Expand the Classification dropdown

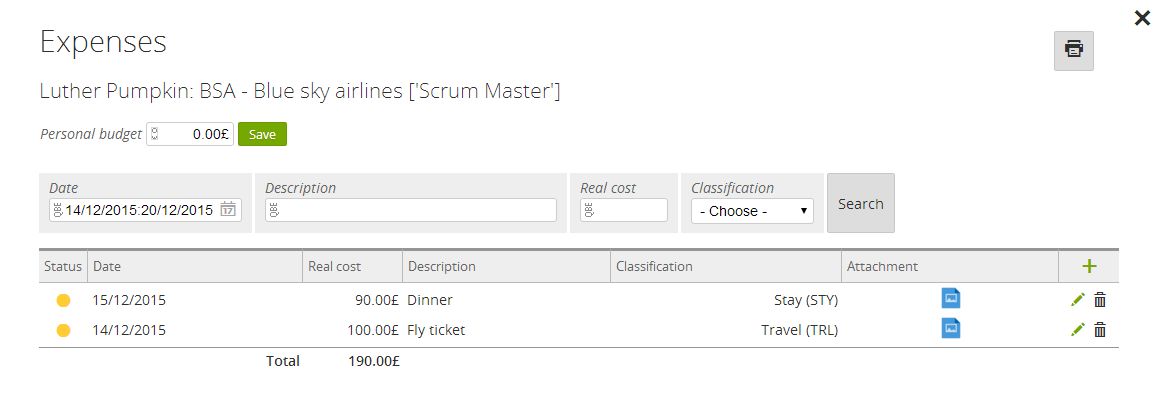pyautogui.click(x=752, y=211)
